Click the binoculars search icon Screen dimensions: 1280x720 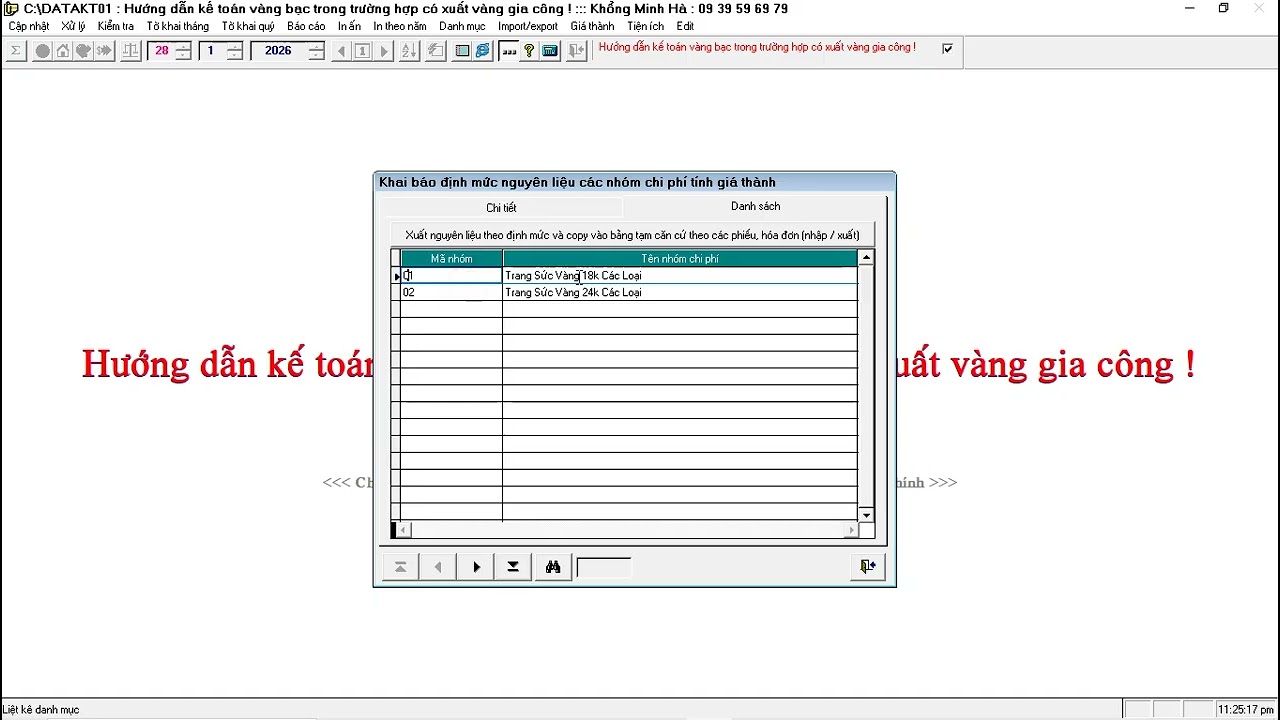[x=552, y=567]
